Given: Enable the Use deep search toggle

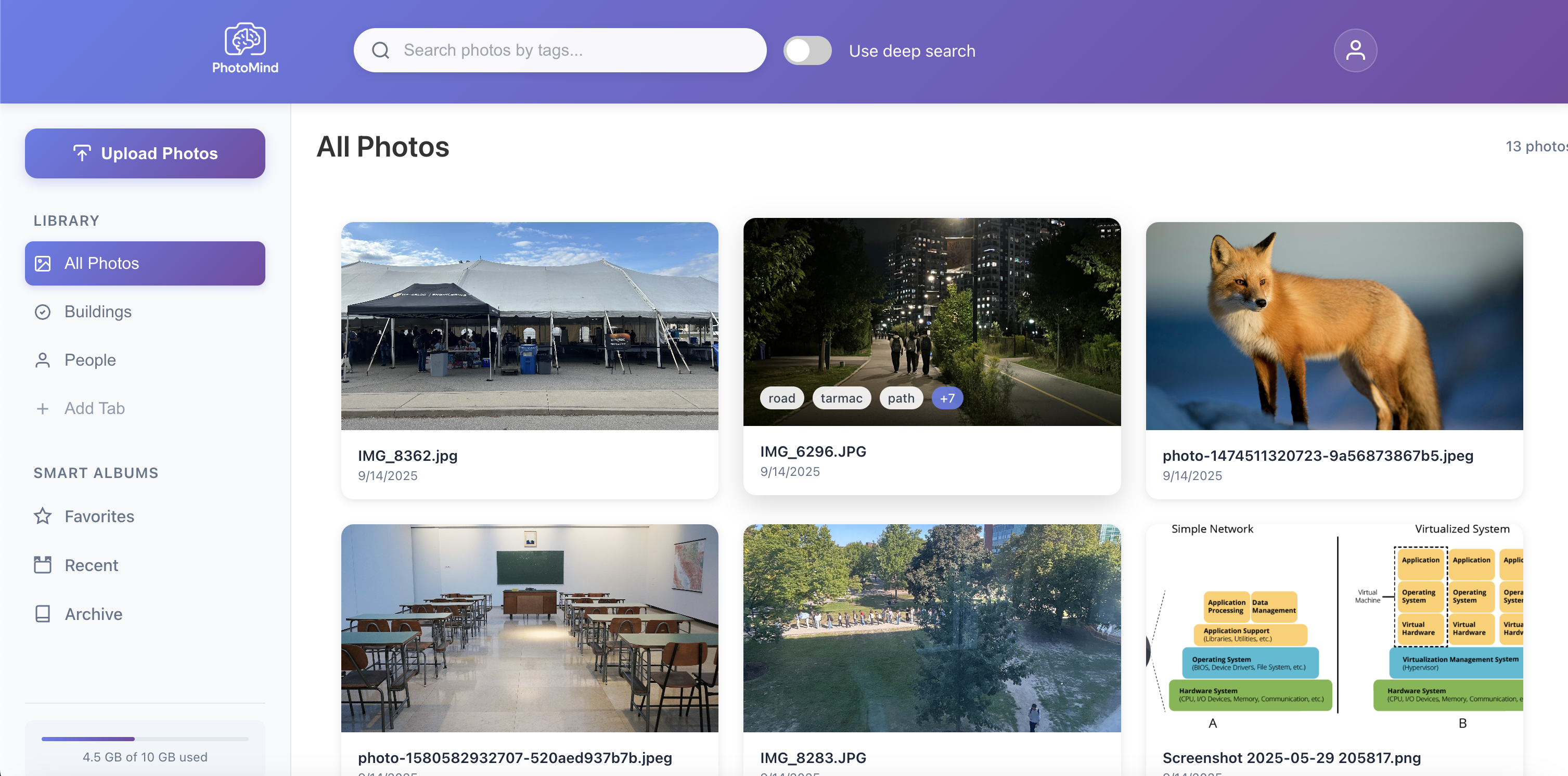Looking at the screenshot, I should point(807,50).
